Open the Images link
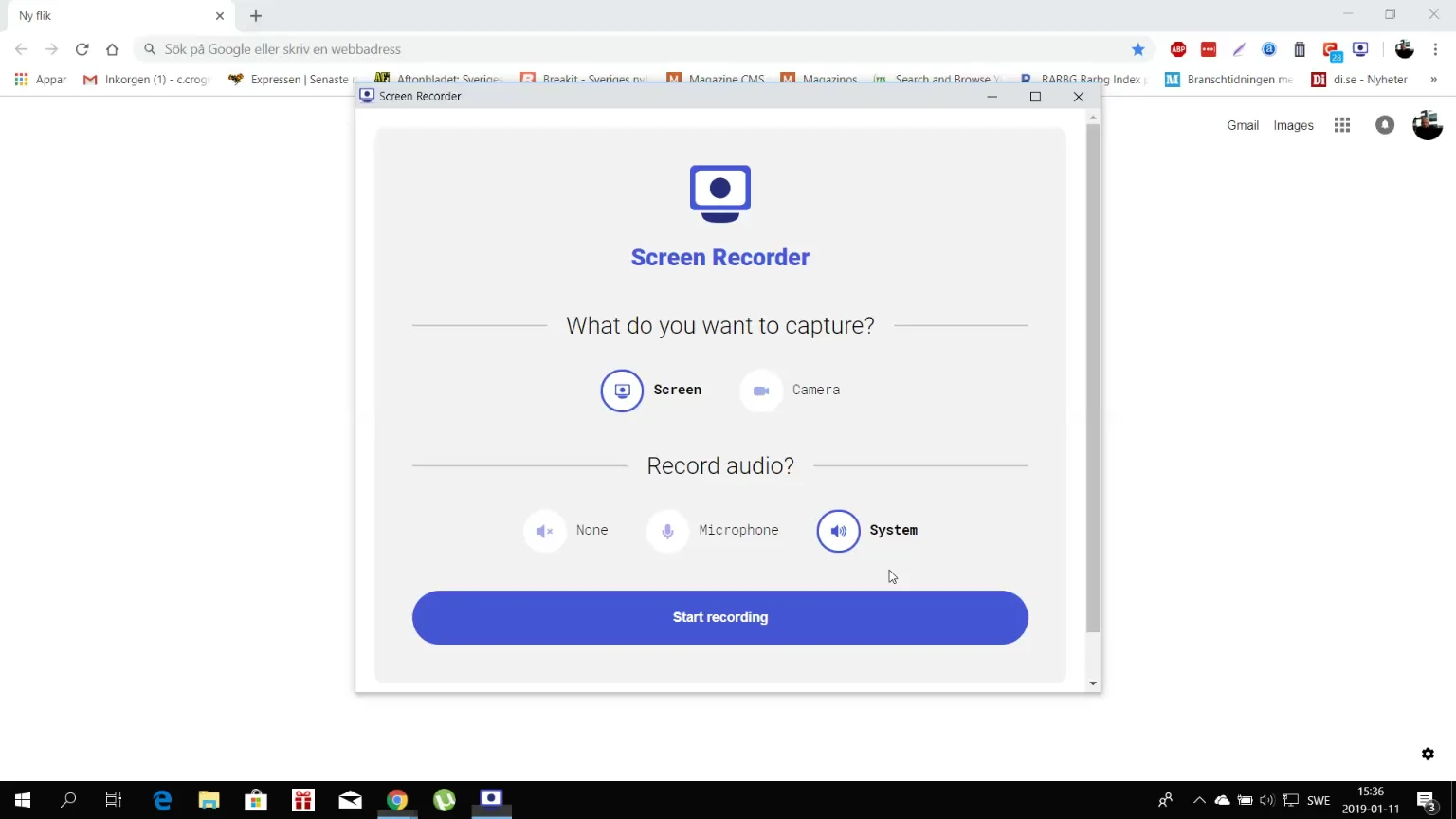Image resolution: width=1456 pixels, height=819 pixels. pos(1293,125)
